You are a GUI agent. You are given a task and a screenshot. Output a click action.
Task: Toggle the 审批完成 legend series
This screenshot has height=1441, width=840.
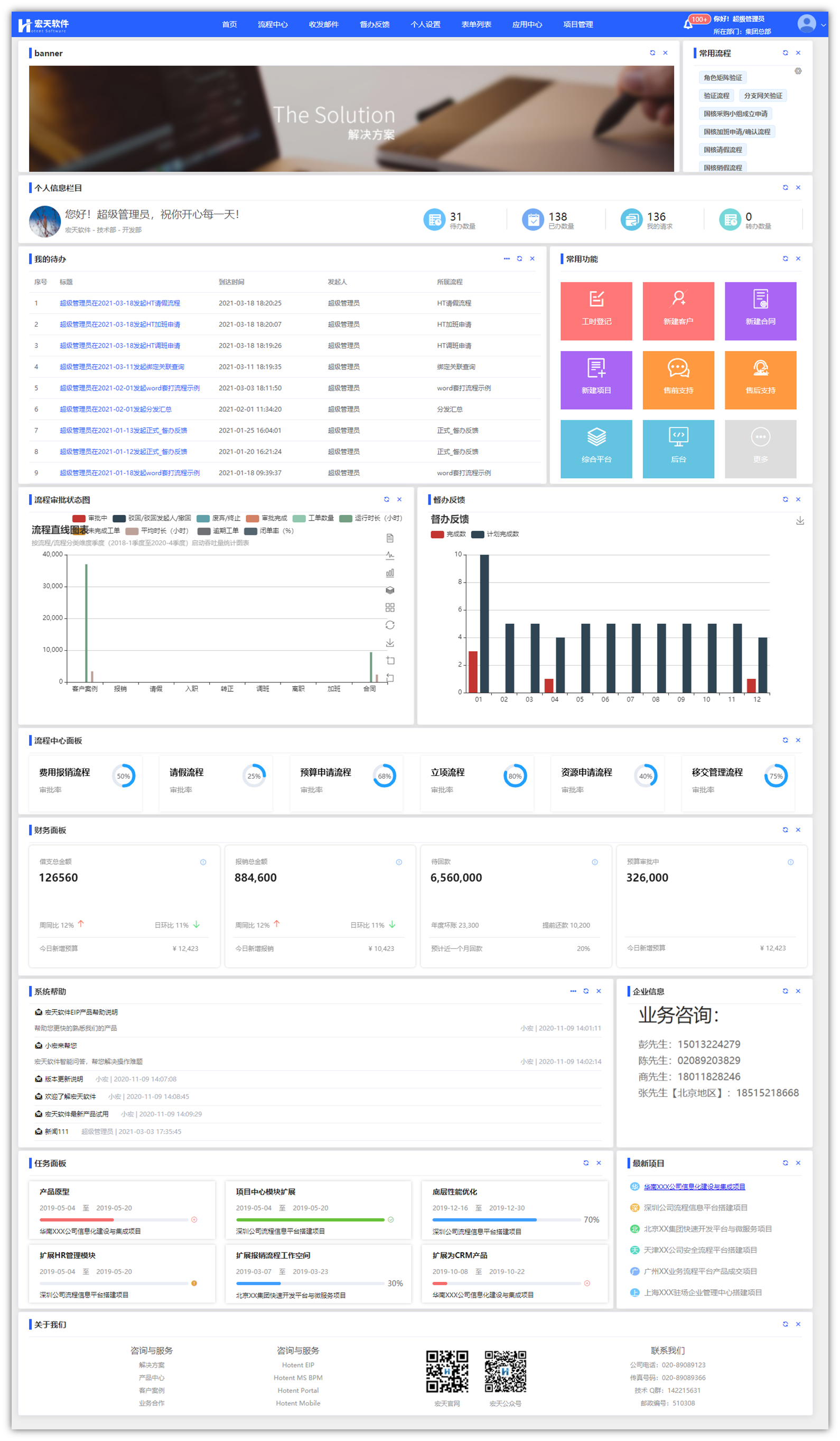tap(266, 518)
